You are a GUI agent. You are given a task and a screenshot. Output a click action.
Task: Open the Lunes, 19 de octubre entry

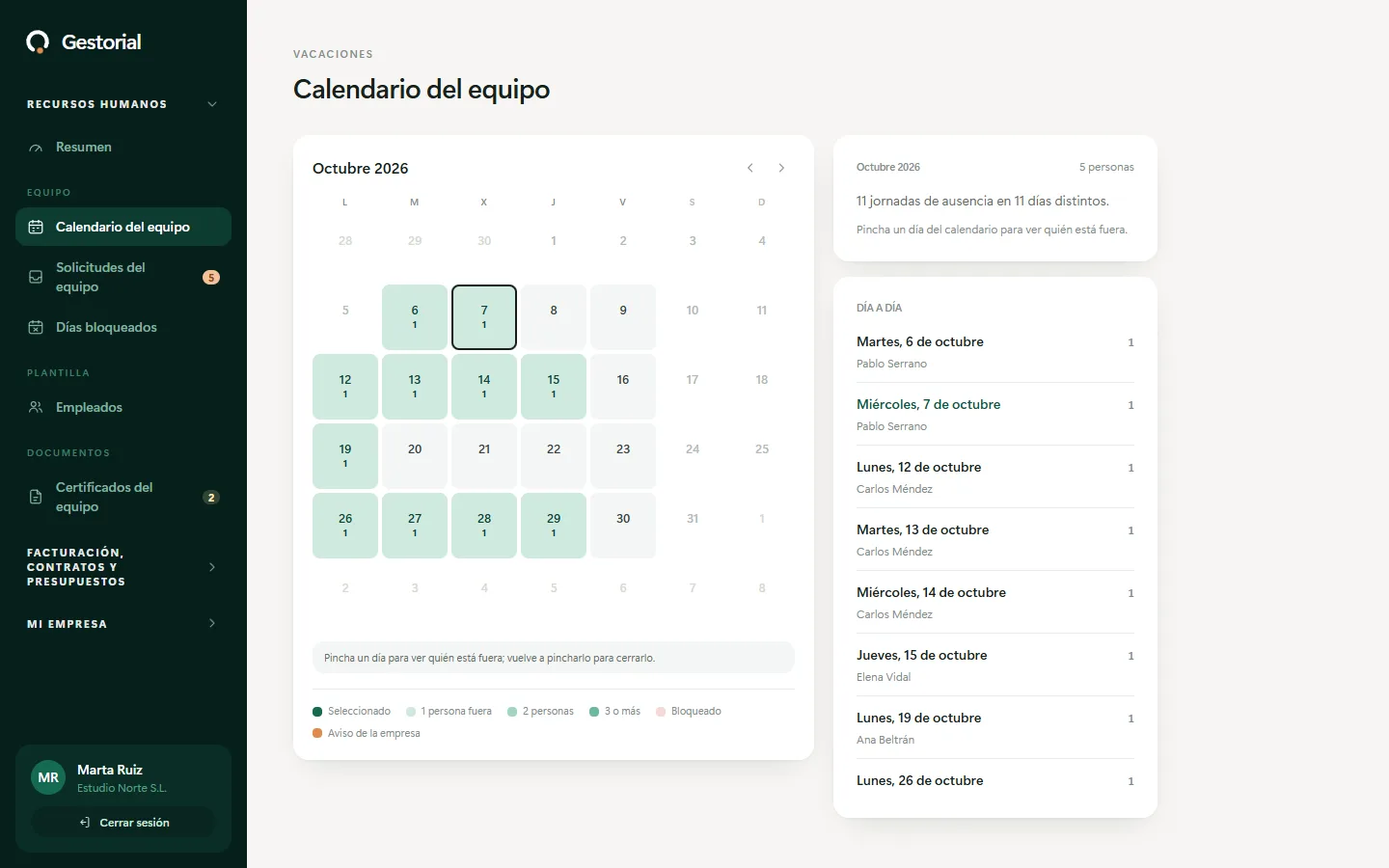pyautogui.click(x=995, y=728)
